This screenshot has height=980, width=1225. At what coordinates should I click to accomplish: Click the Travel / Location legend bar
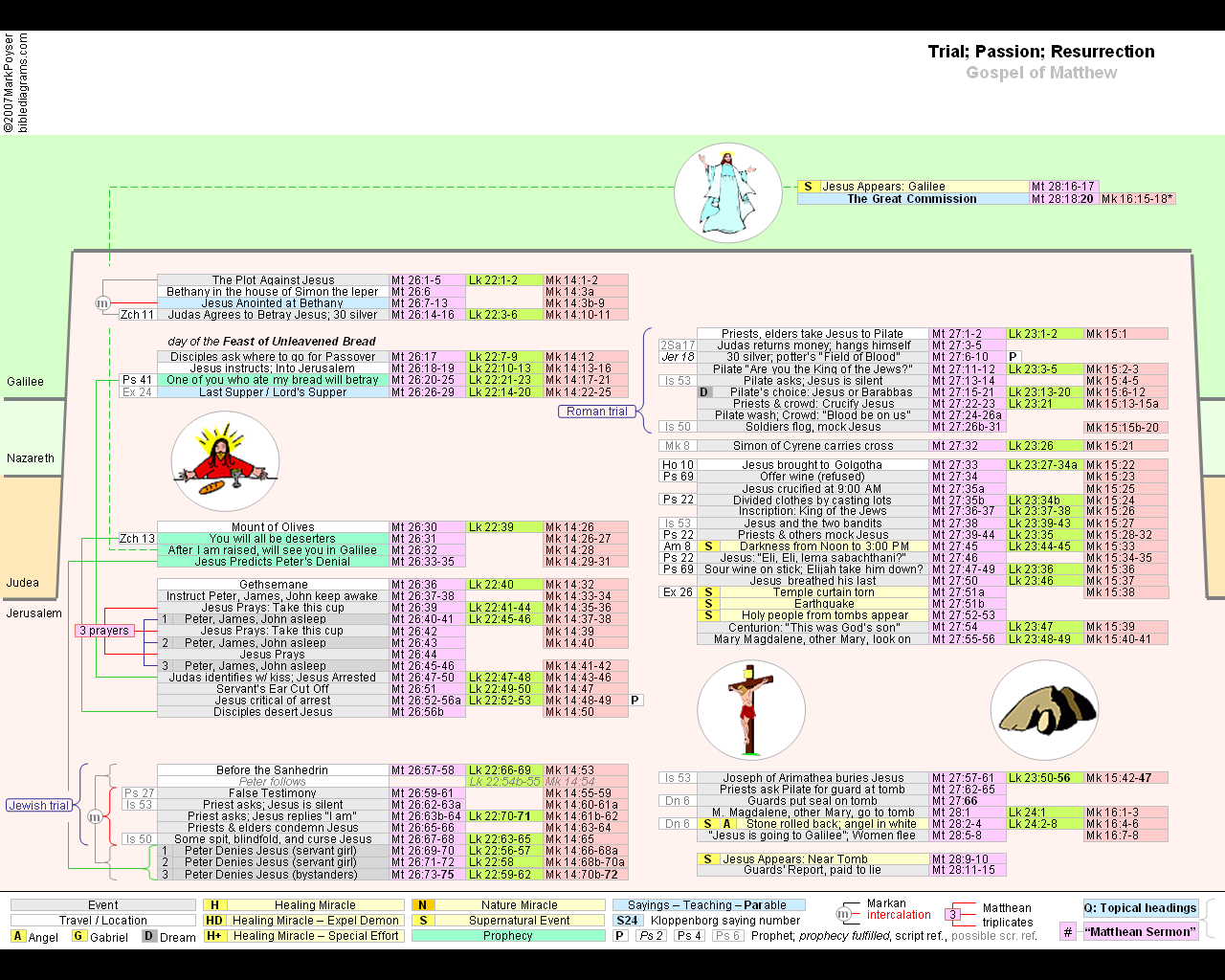(x=103, y=920)
